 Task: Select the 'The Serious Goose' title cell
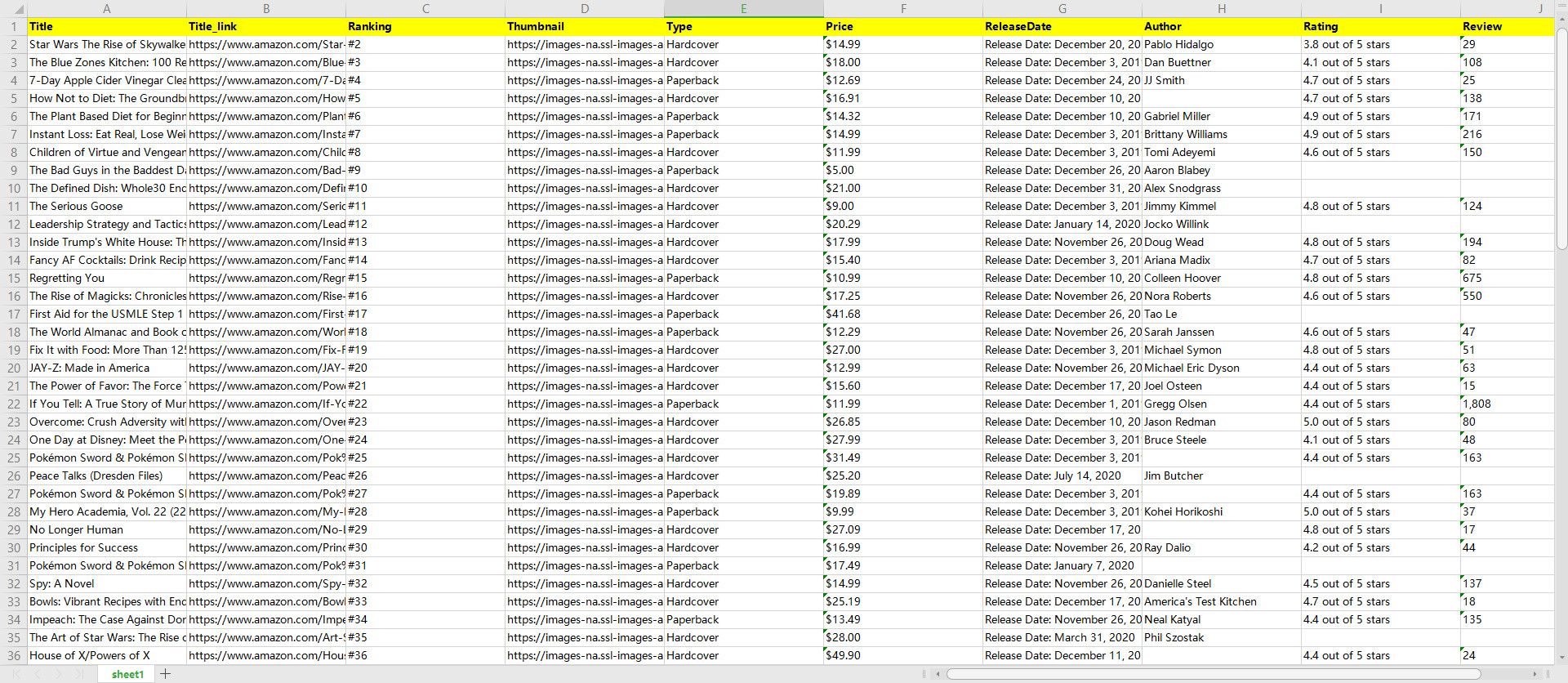pos(107,206)
